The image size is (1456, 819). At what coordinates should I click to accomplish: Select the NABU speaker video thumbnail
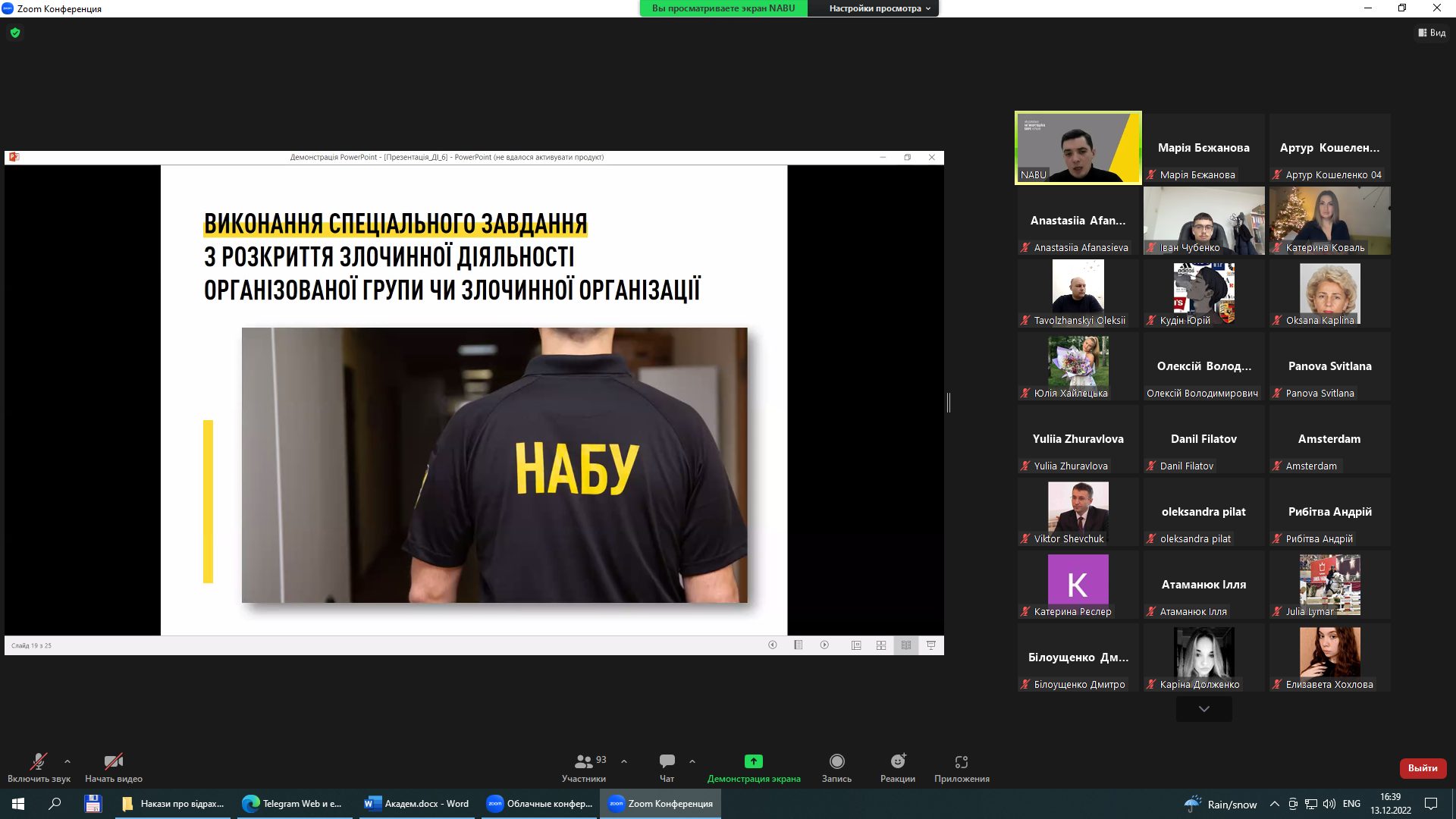1078,148
